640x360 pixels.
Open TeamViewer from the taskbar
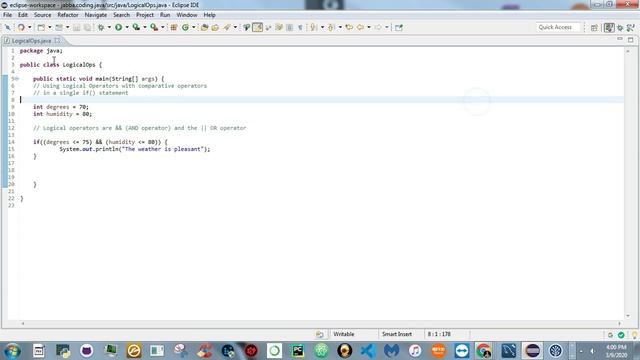pos(462,351)
